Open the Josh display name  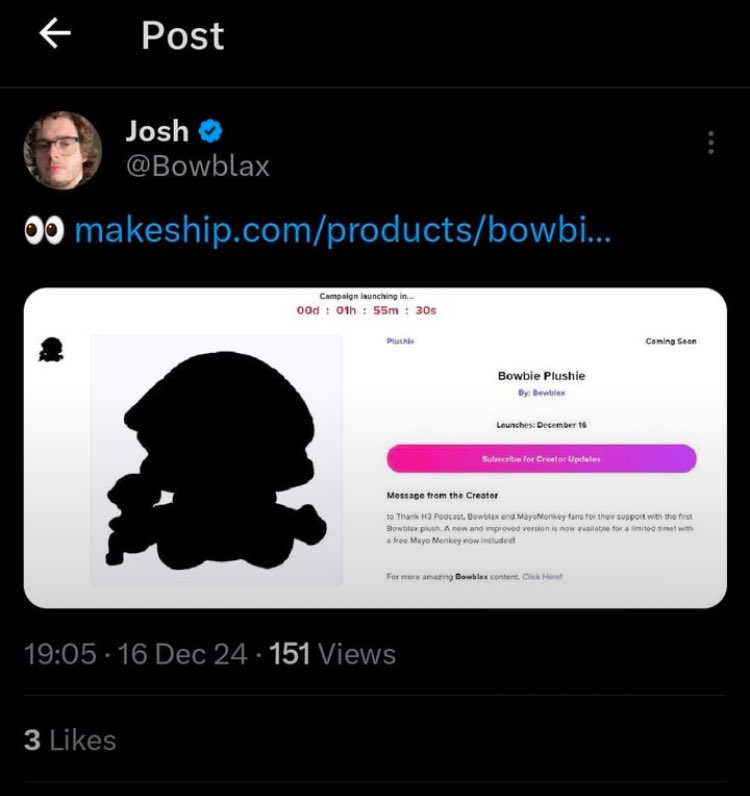click(x=157, y=131)
